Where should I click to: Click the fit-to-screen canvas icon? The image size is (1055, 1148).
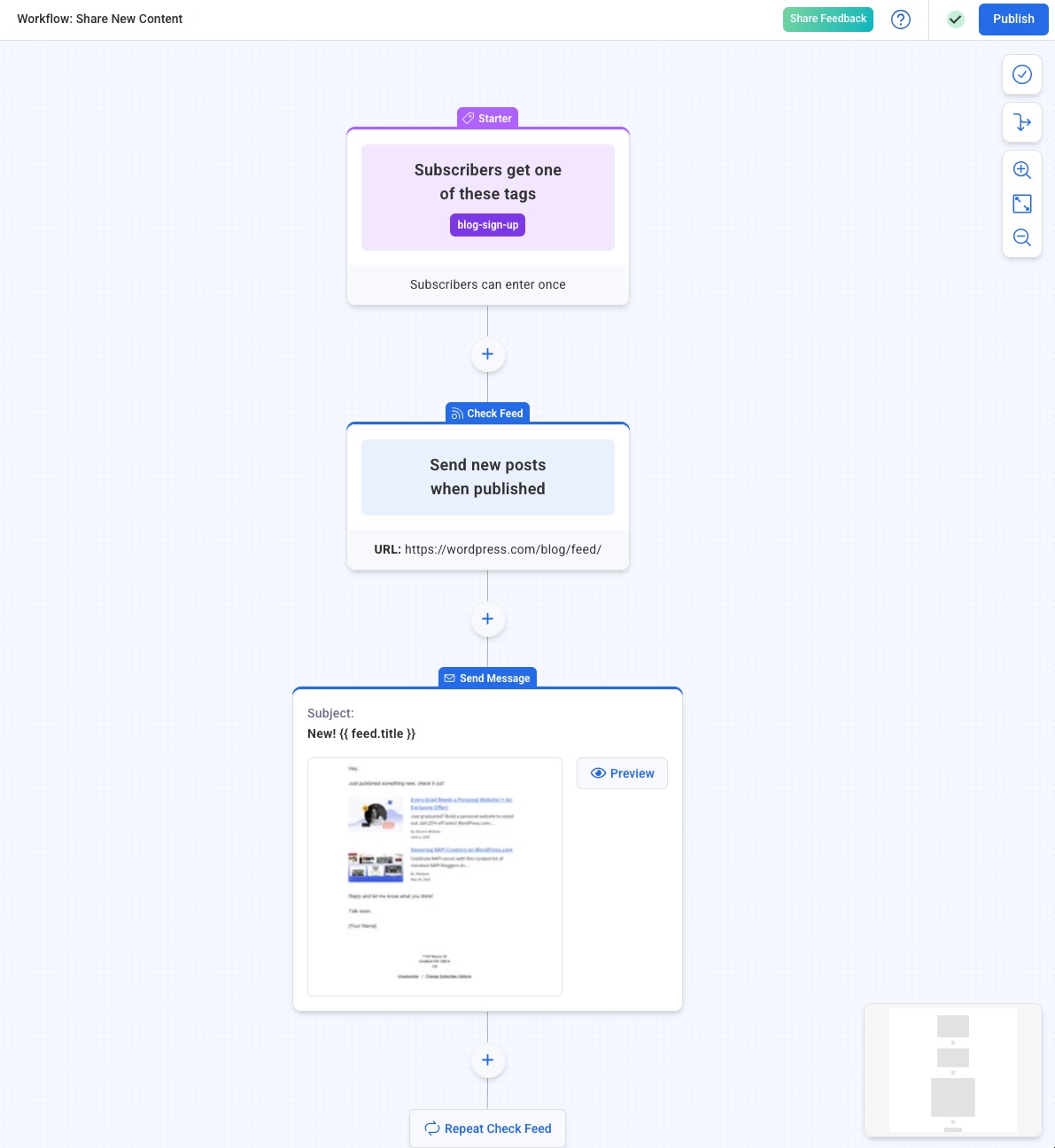[1022, 203]
